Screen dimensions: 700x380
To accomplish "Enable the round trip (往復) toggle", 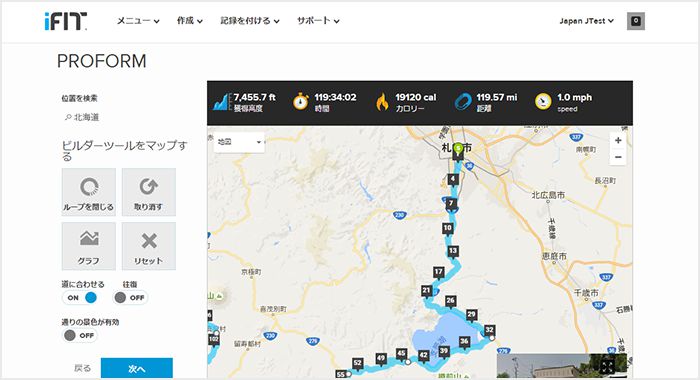I will pyautogui.click(x=130, y=298).
